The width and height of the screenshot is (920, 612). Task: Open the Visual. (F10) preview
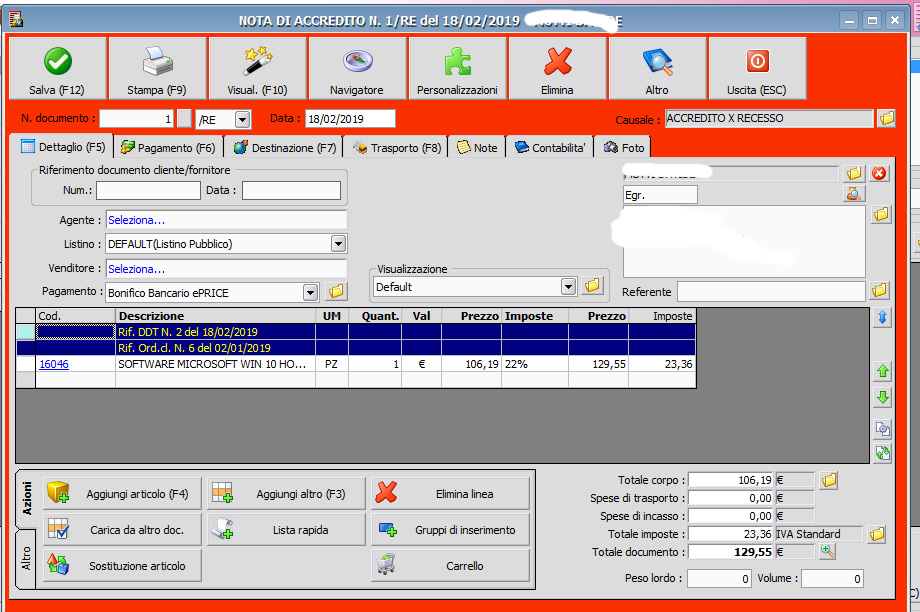[257, 68]
